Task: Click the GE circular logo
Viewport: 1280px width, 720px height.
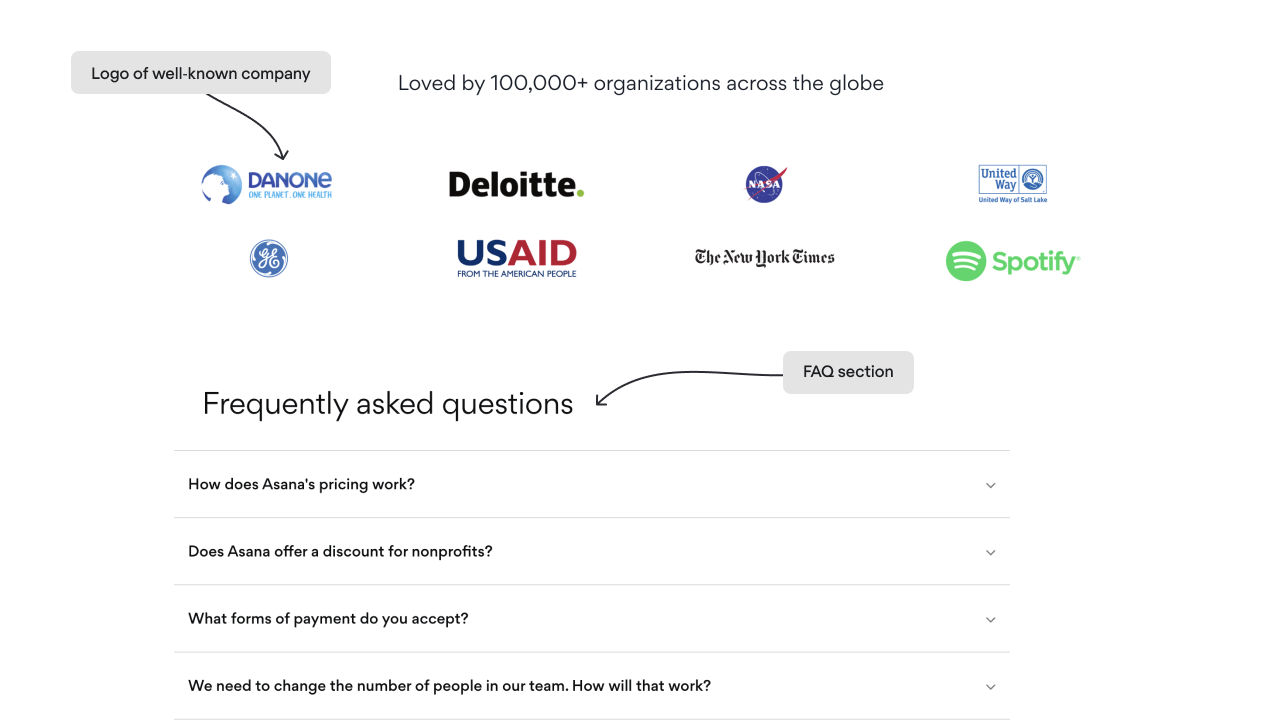Action: (x=269, y=259)
